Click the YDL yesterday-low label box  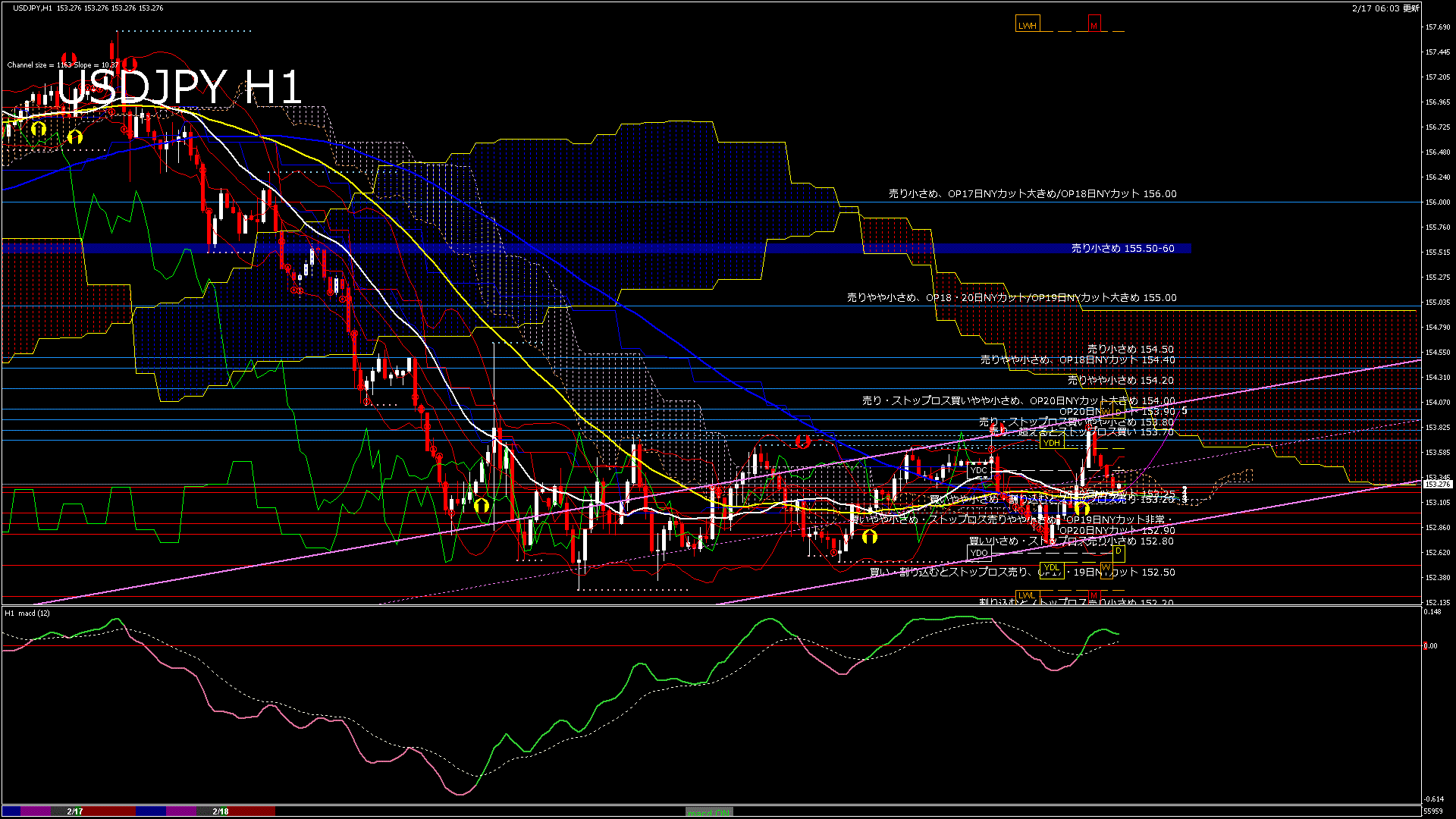pyautogui.click(x=1051, y=567)
